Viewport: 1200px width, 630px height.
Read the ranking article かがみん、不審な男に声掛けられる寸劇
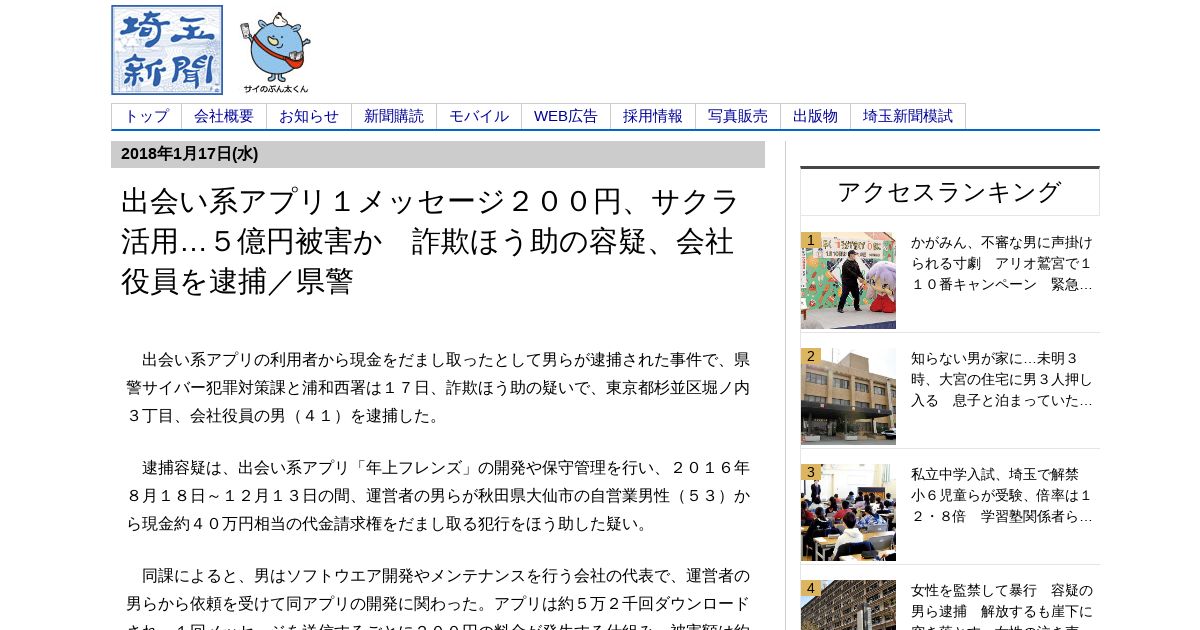coord(1002,263)
